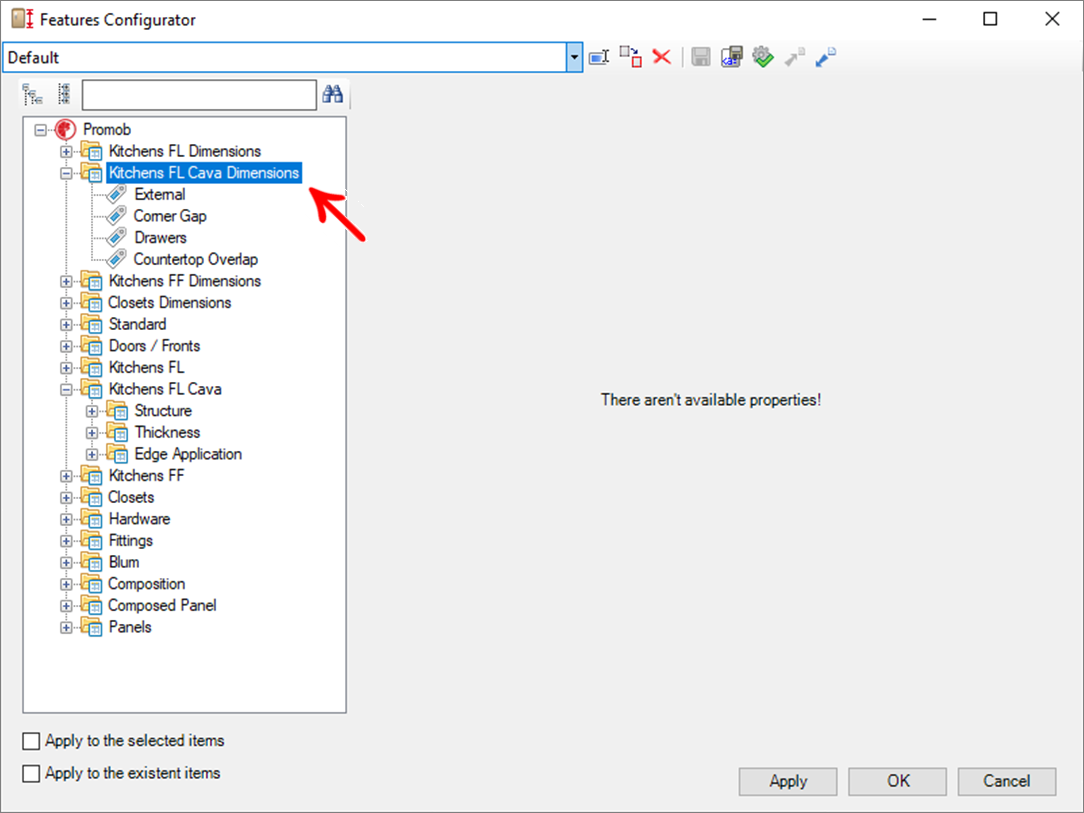1084x813 pixels.
Task: Expand Closets Dimensions node
Action: [66, 303]
